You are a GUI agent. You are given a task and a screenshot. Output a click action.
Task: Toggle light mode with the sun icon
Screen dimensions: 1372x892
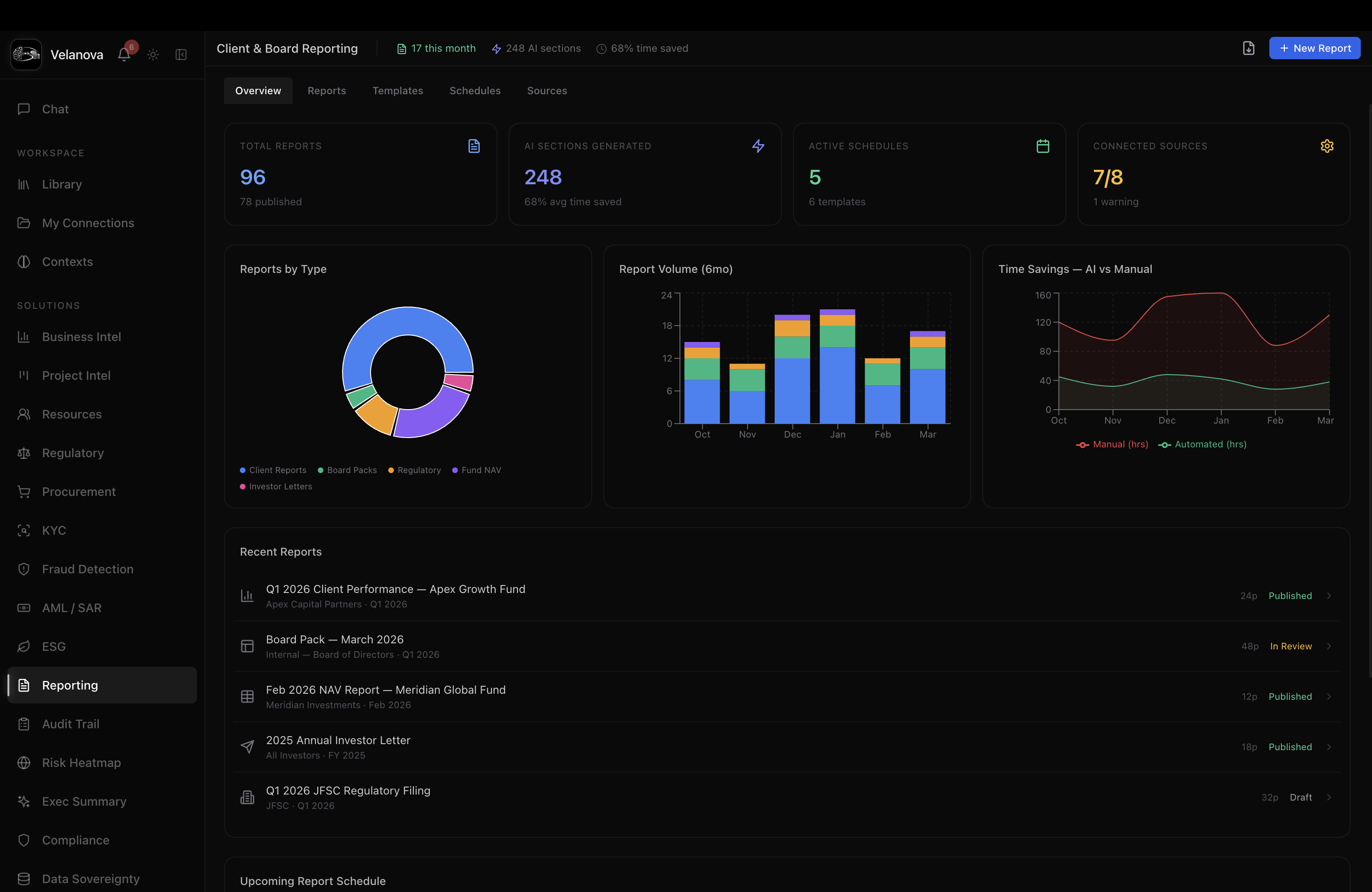click(x=153, y=54)
